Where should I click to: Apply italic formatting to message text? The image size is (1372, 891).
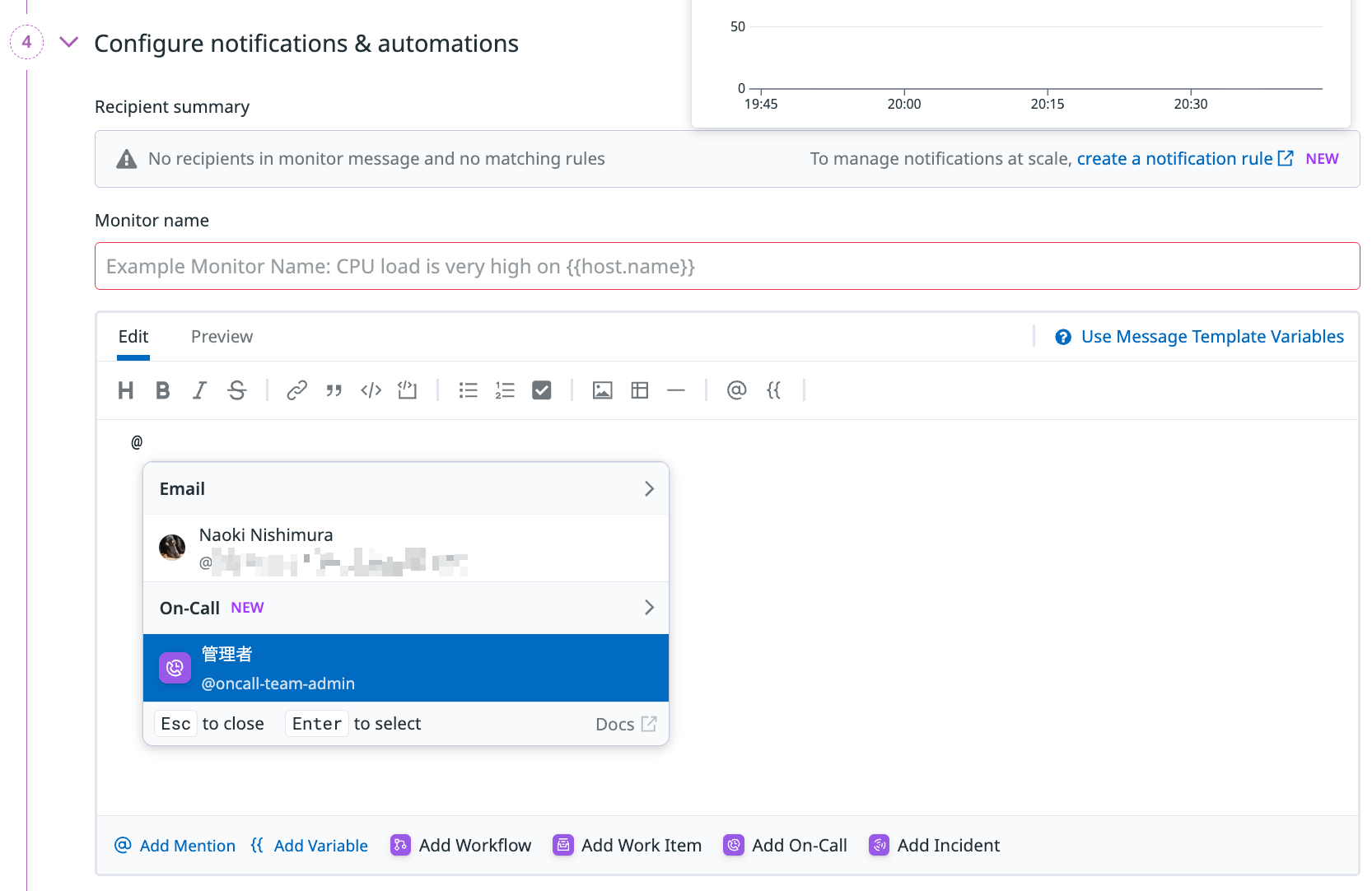(x=199, y=390)
